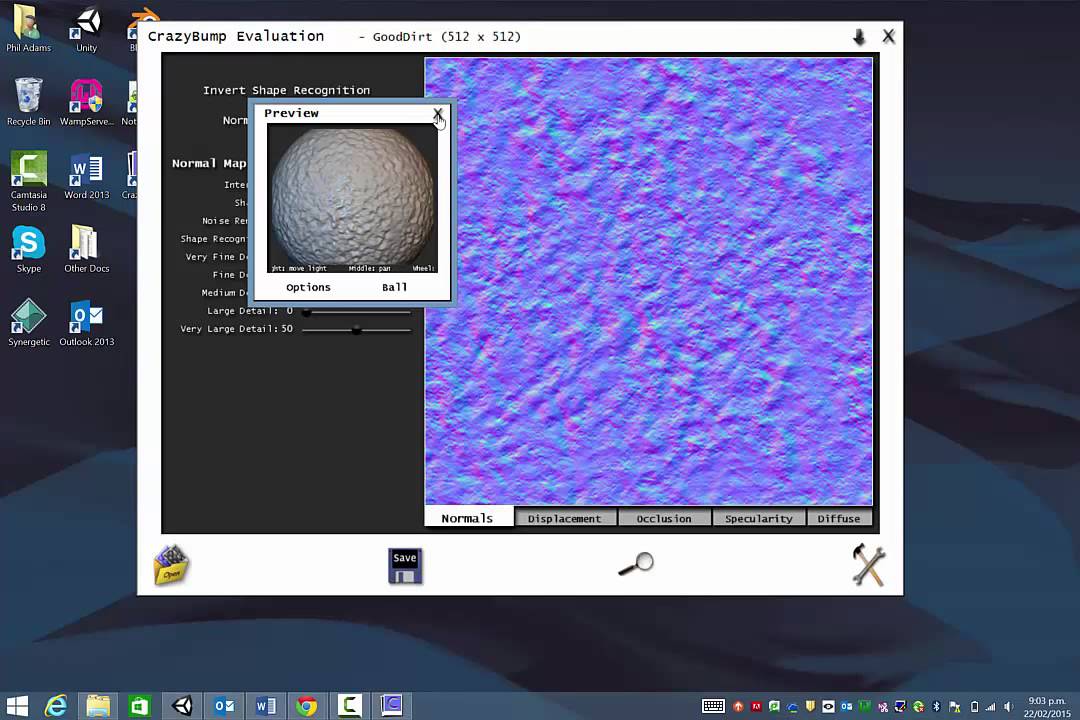Screen dimensions: 1080x720
Task: Click the Ball shape button in Preview window
Action: pyautogui.click(x=395, y=287)
